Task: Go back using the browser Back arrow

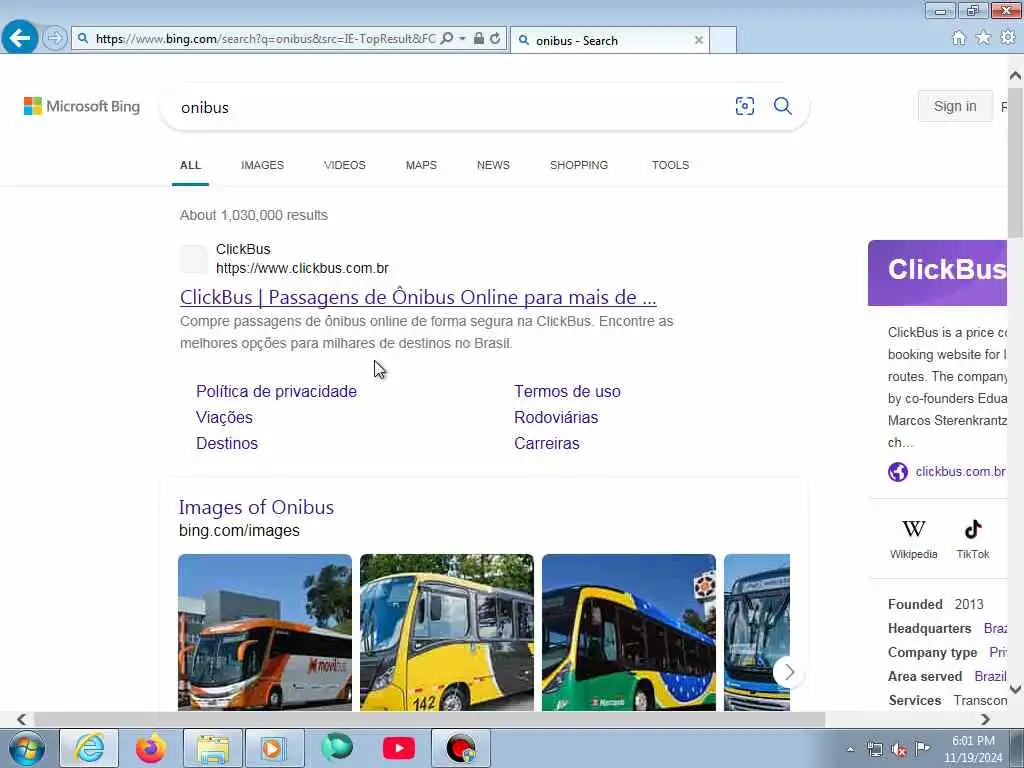Action: click(x=20, y=38)
